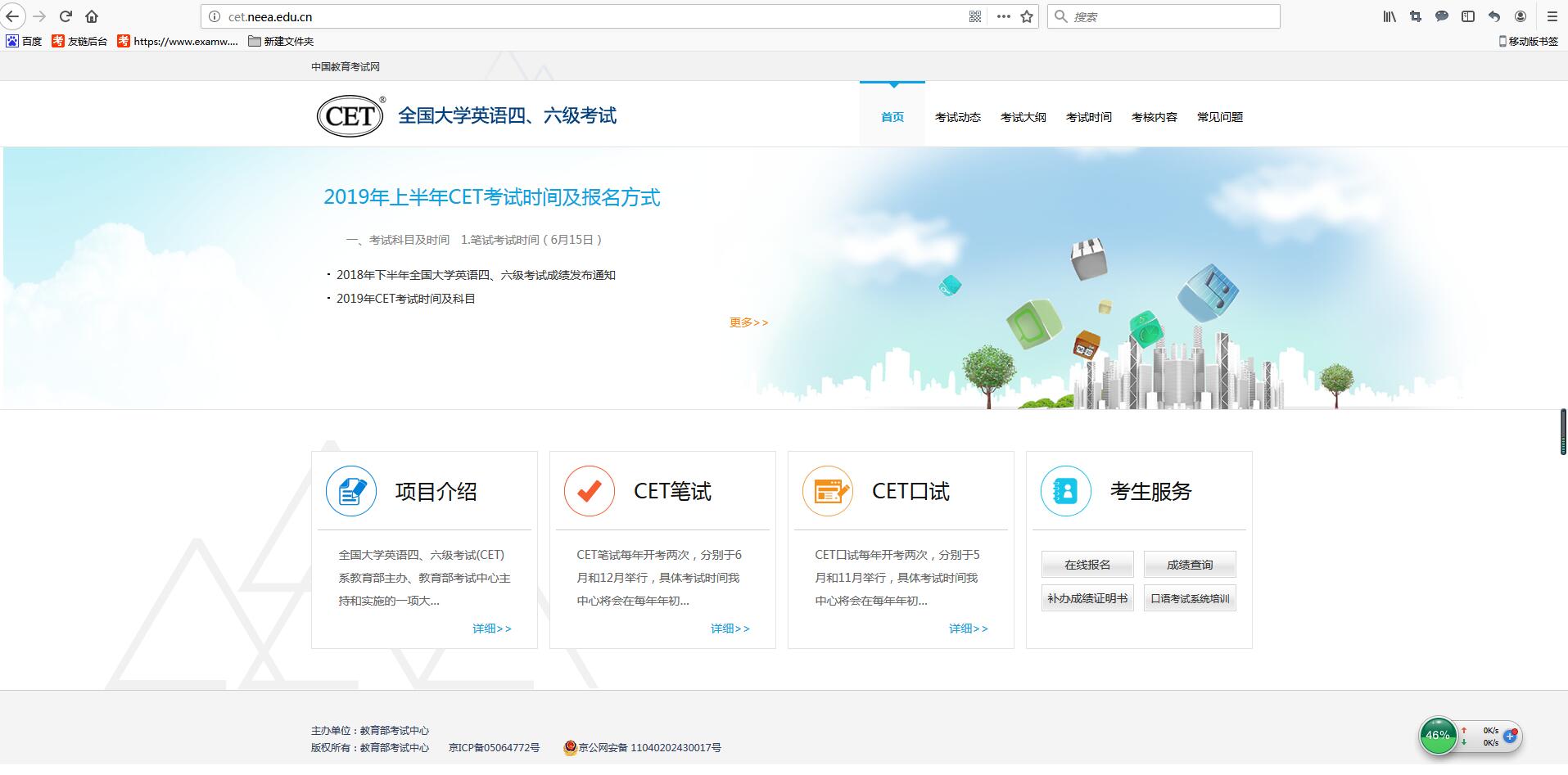Image resolution: width=1568 pixels, height=775 pixels.
Task: Open the hamburger application menu
Action: 1552,16
